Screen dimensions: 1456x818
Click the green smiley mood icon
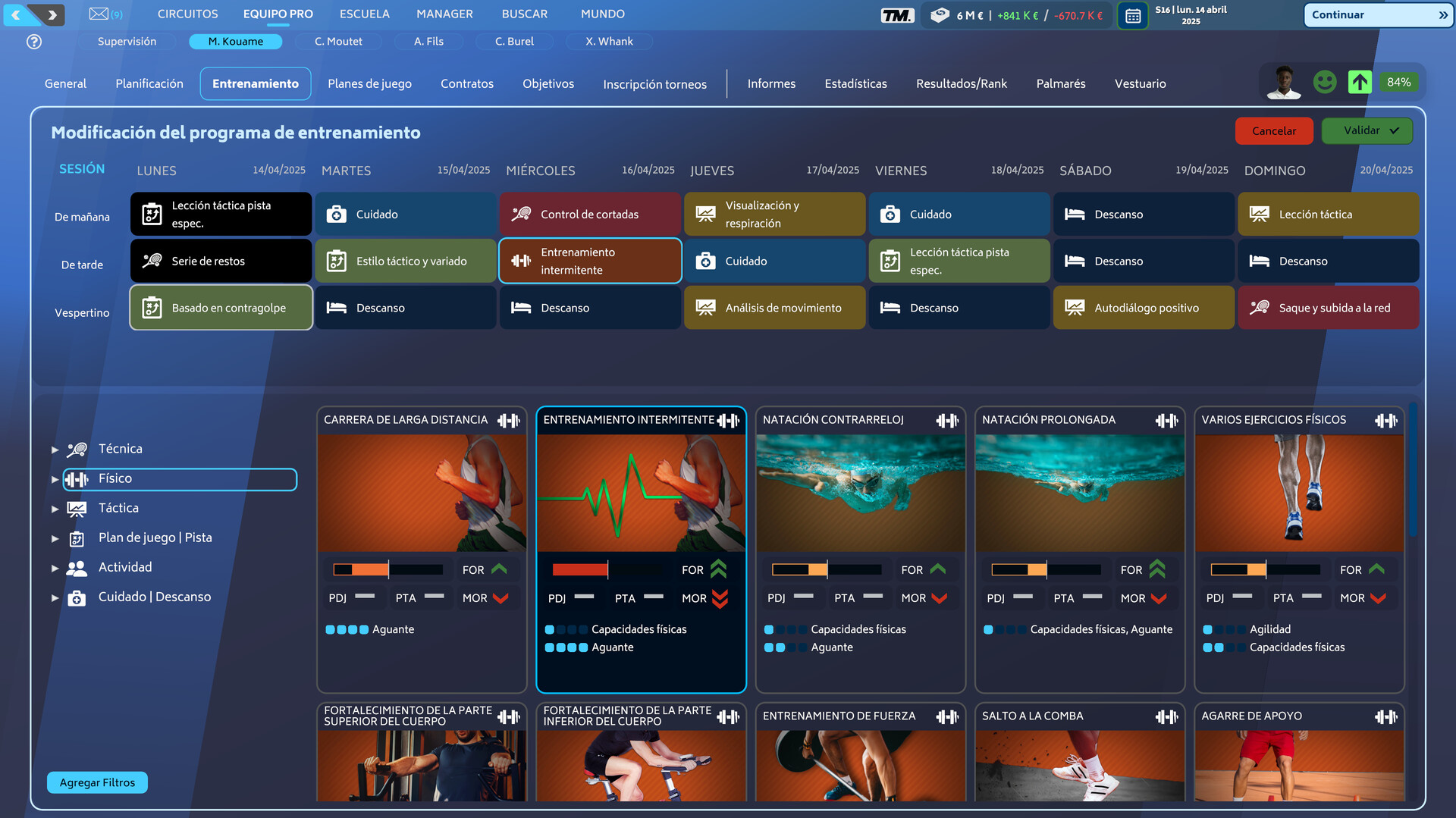pyautogui.click(x=1325, y=82)
